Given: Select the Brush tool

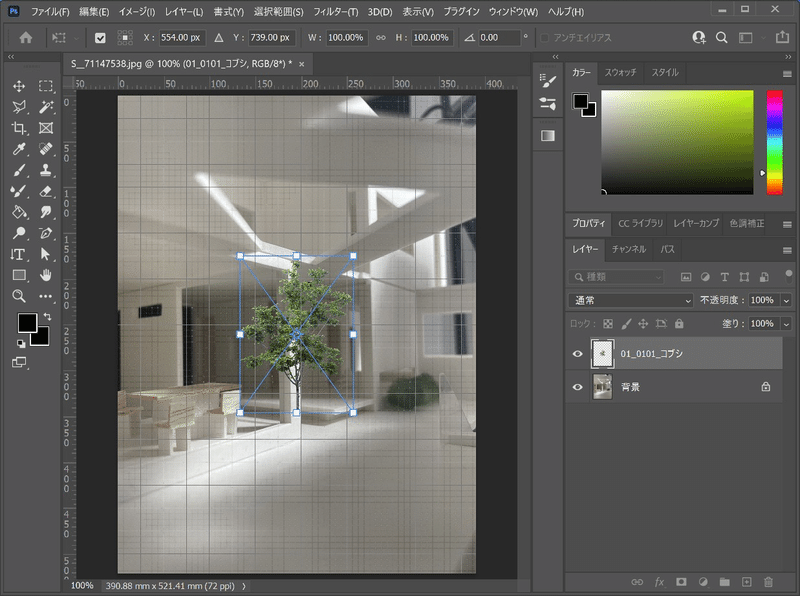Looking at the screenshot, I should (19, 170).
